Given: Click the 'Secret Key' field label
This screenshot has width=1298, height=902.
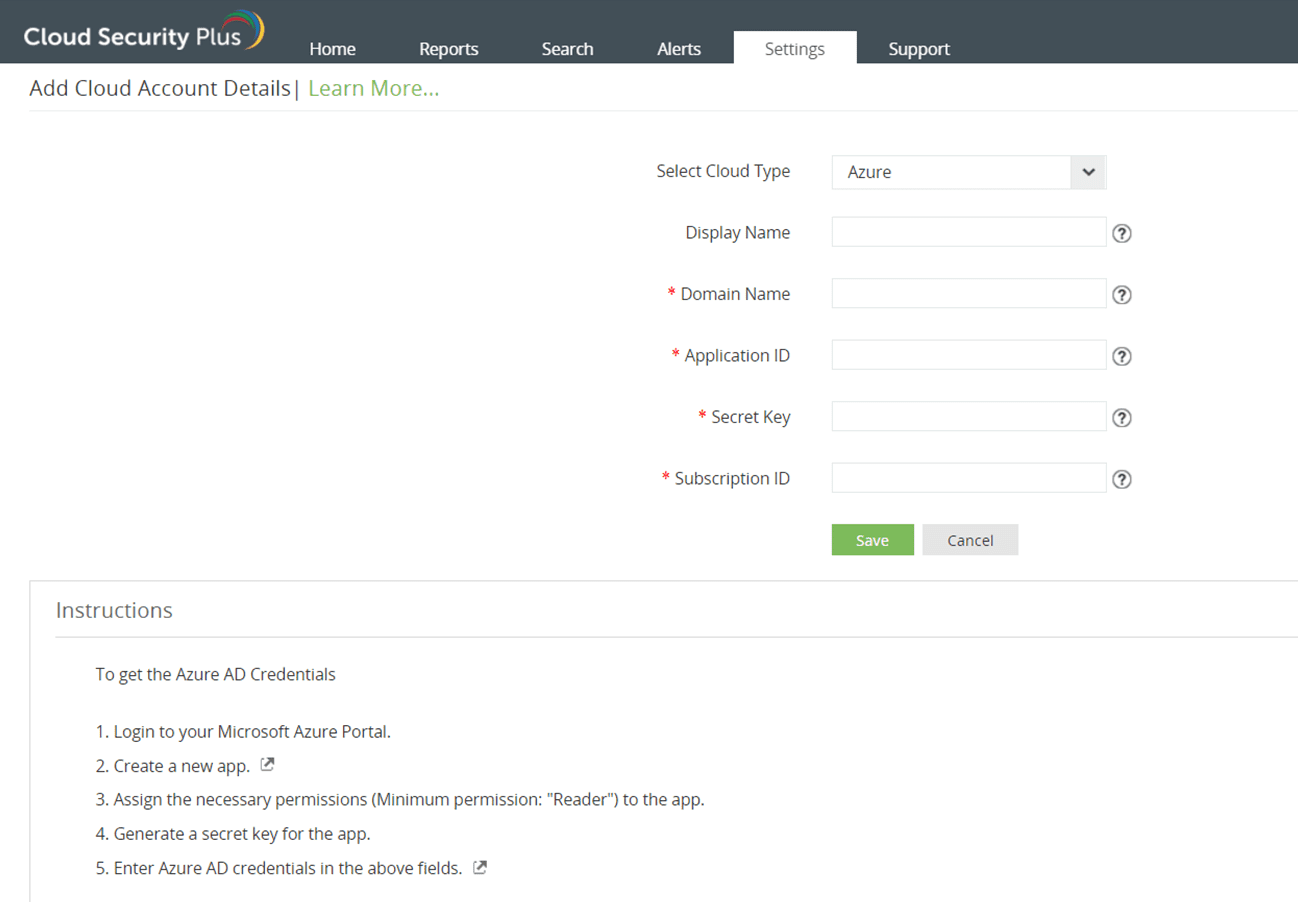Looking at the screenshot, I should tap(751, 417).
